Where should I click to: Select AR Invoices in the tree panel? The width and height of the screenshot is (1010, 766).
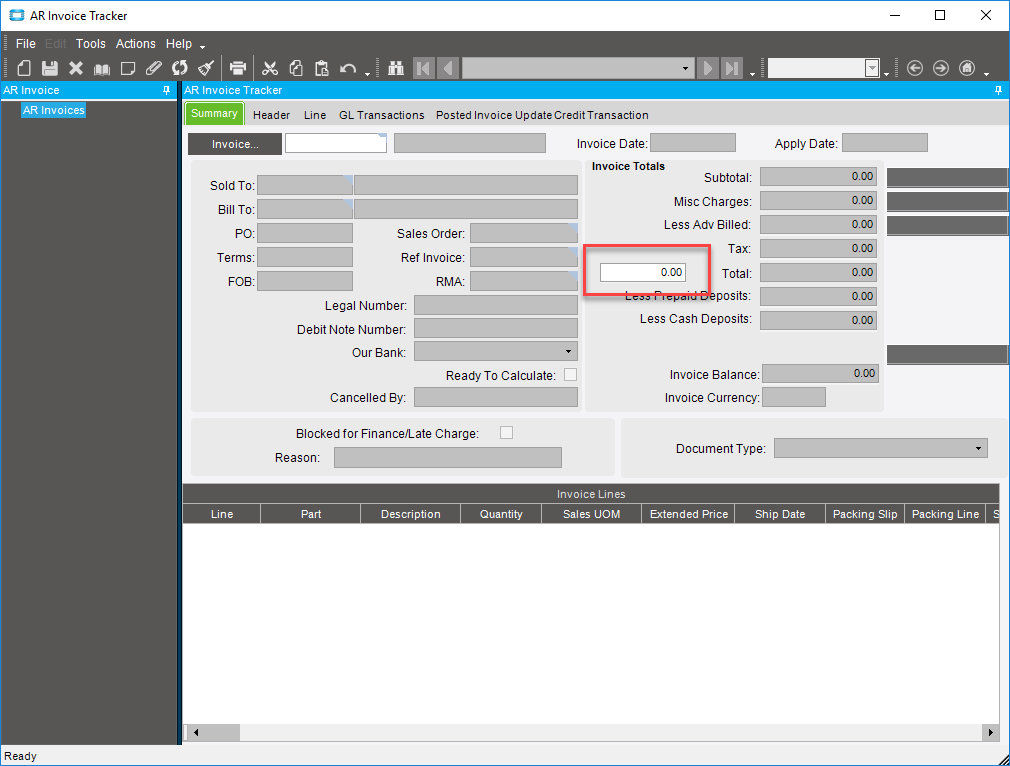54,110
